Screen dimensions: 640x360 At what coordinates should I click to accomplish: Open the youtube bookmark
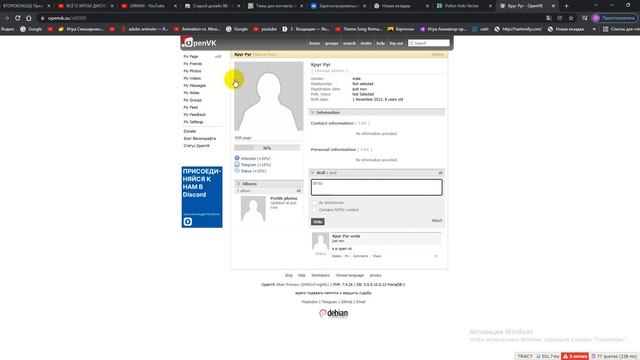(x=264, y=29)
